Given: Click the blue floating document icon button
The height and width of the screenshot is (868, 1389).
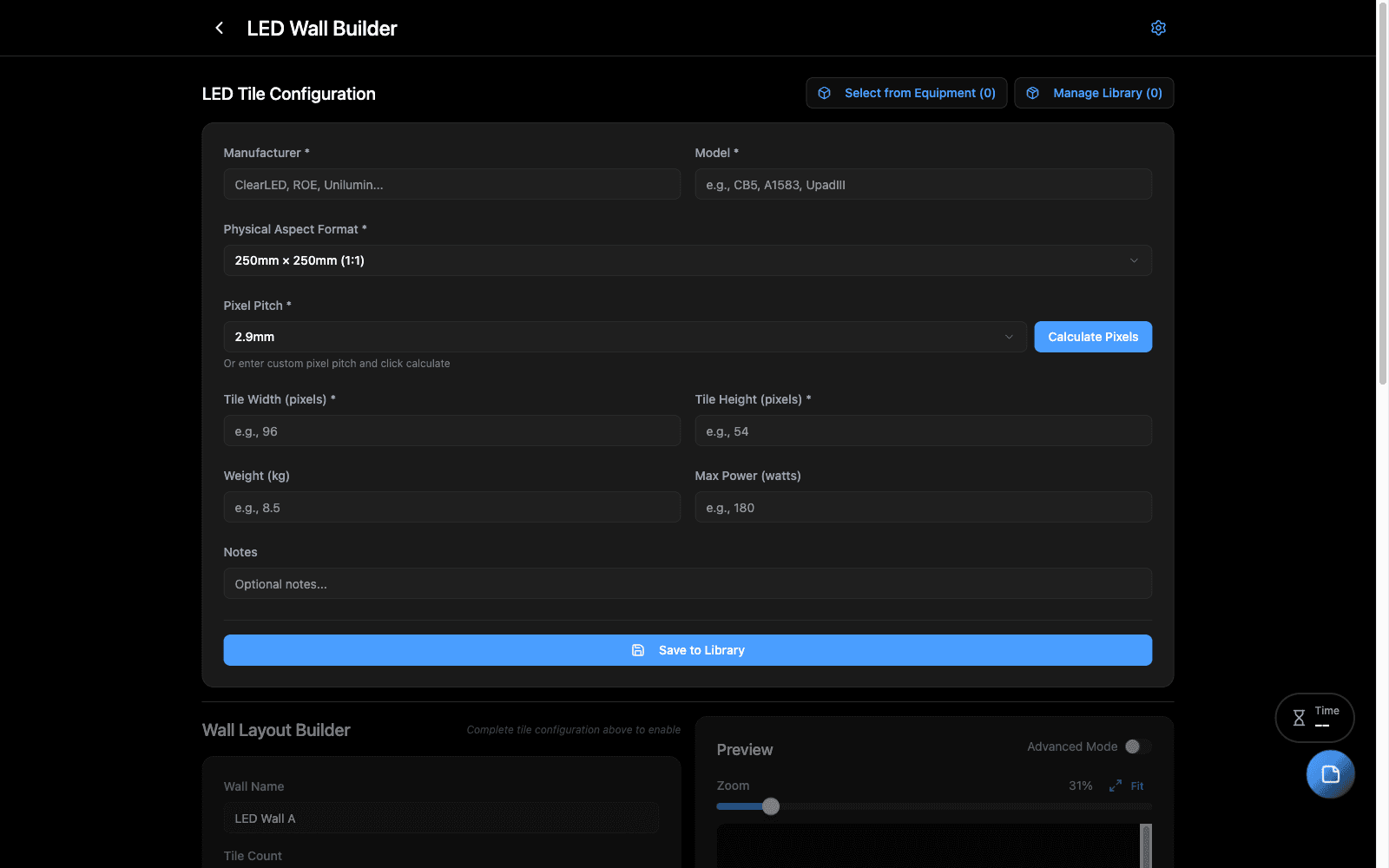Looking at the screenshot, I should point(1330,774).
